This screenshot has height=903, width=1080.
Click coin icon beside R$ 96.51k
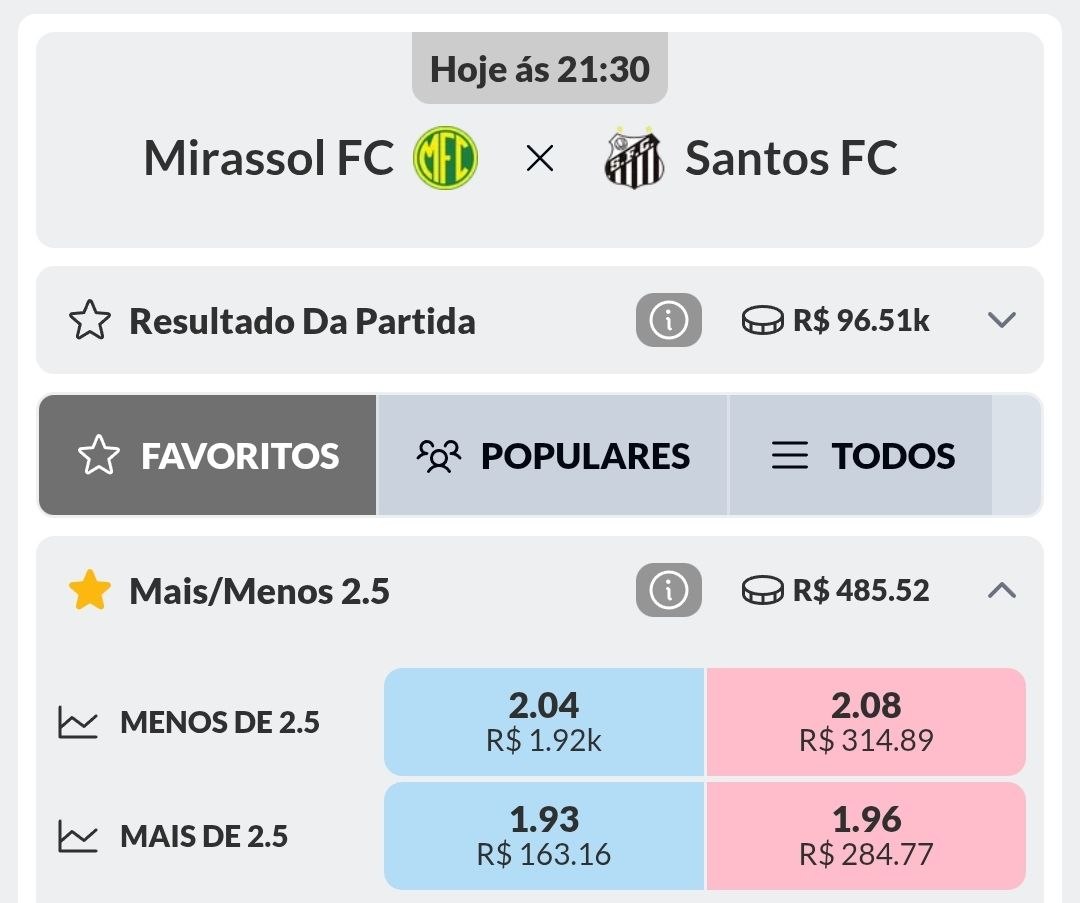point(762,321)
